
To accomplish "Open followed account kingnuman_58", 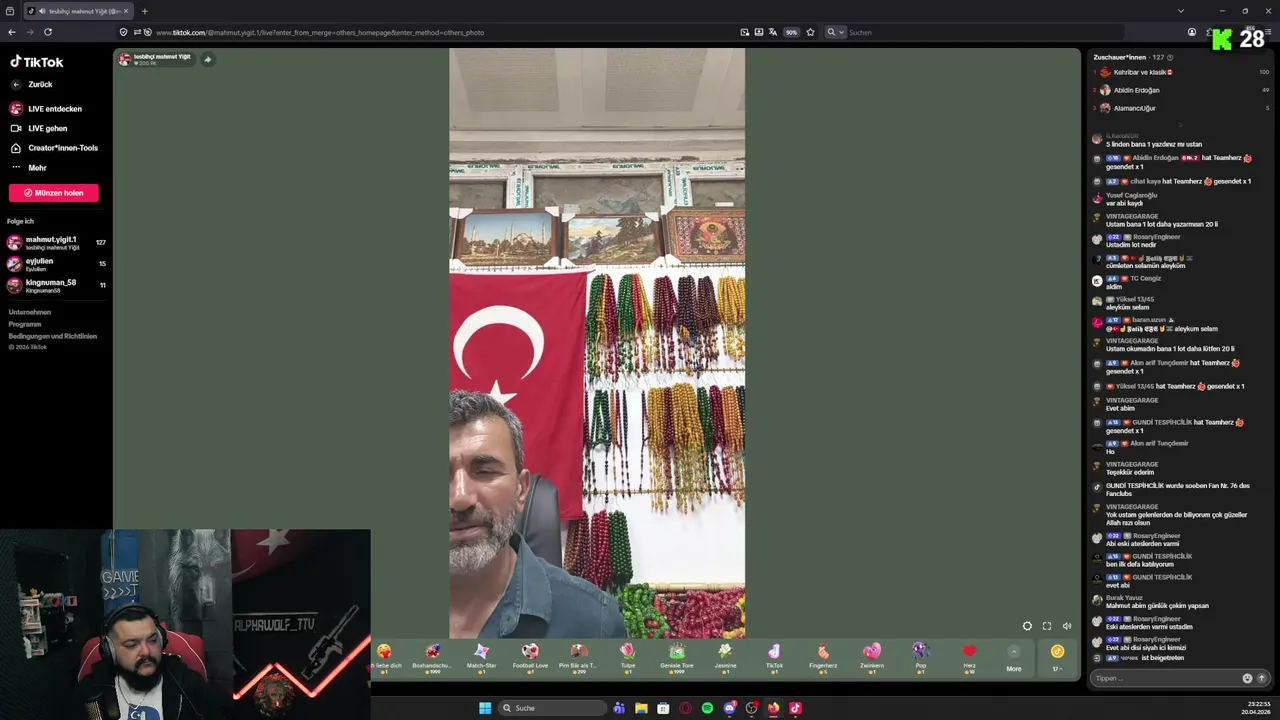I will point(56,285).
